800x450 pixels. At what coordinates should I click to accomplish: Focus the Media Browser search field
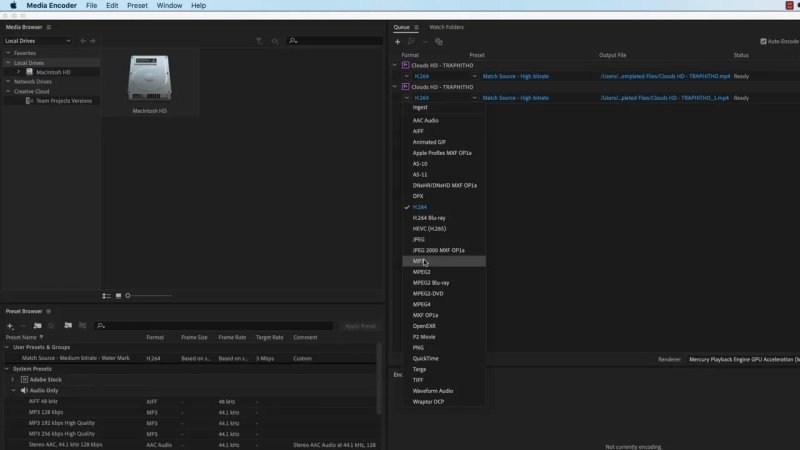335,41
